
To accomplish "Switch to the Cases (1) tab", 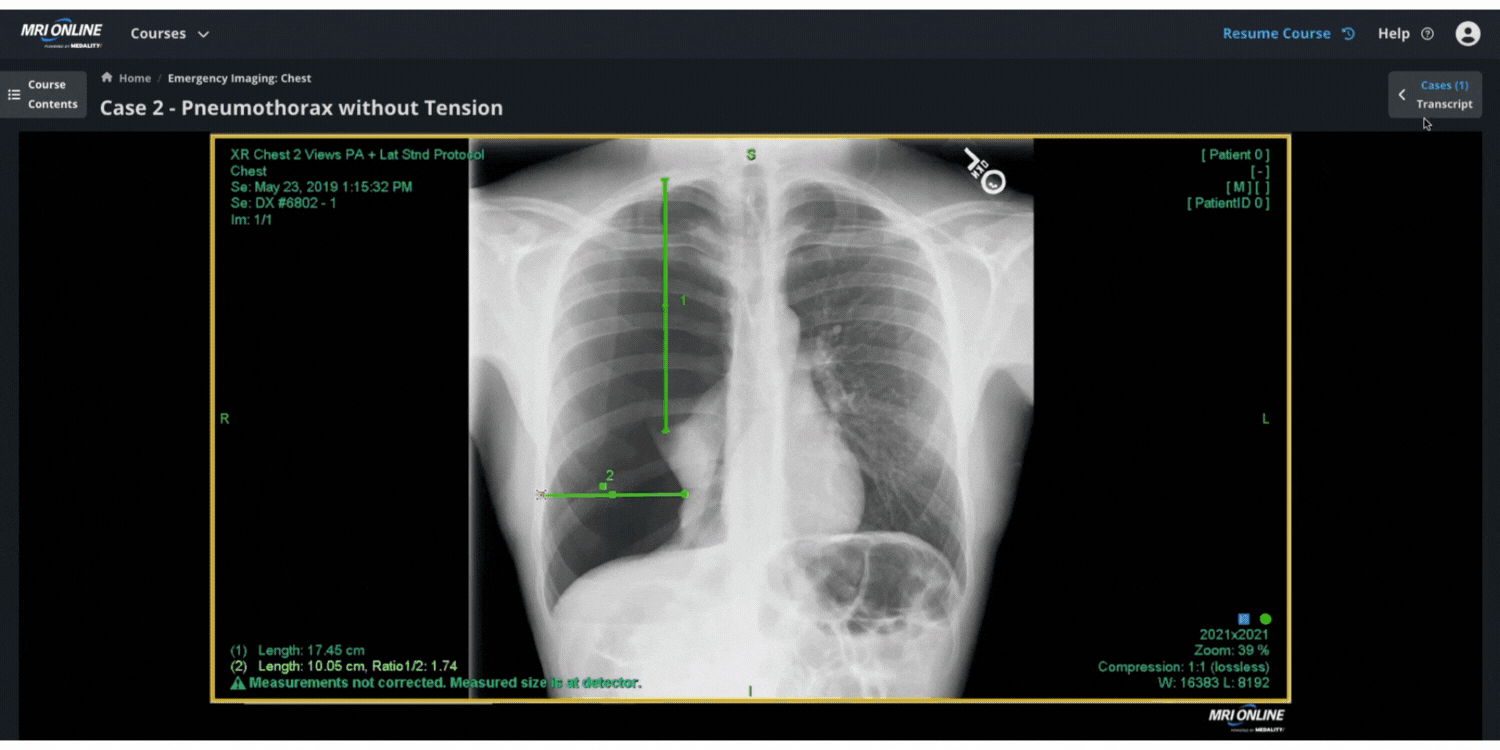I will (1444, 86).
